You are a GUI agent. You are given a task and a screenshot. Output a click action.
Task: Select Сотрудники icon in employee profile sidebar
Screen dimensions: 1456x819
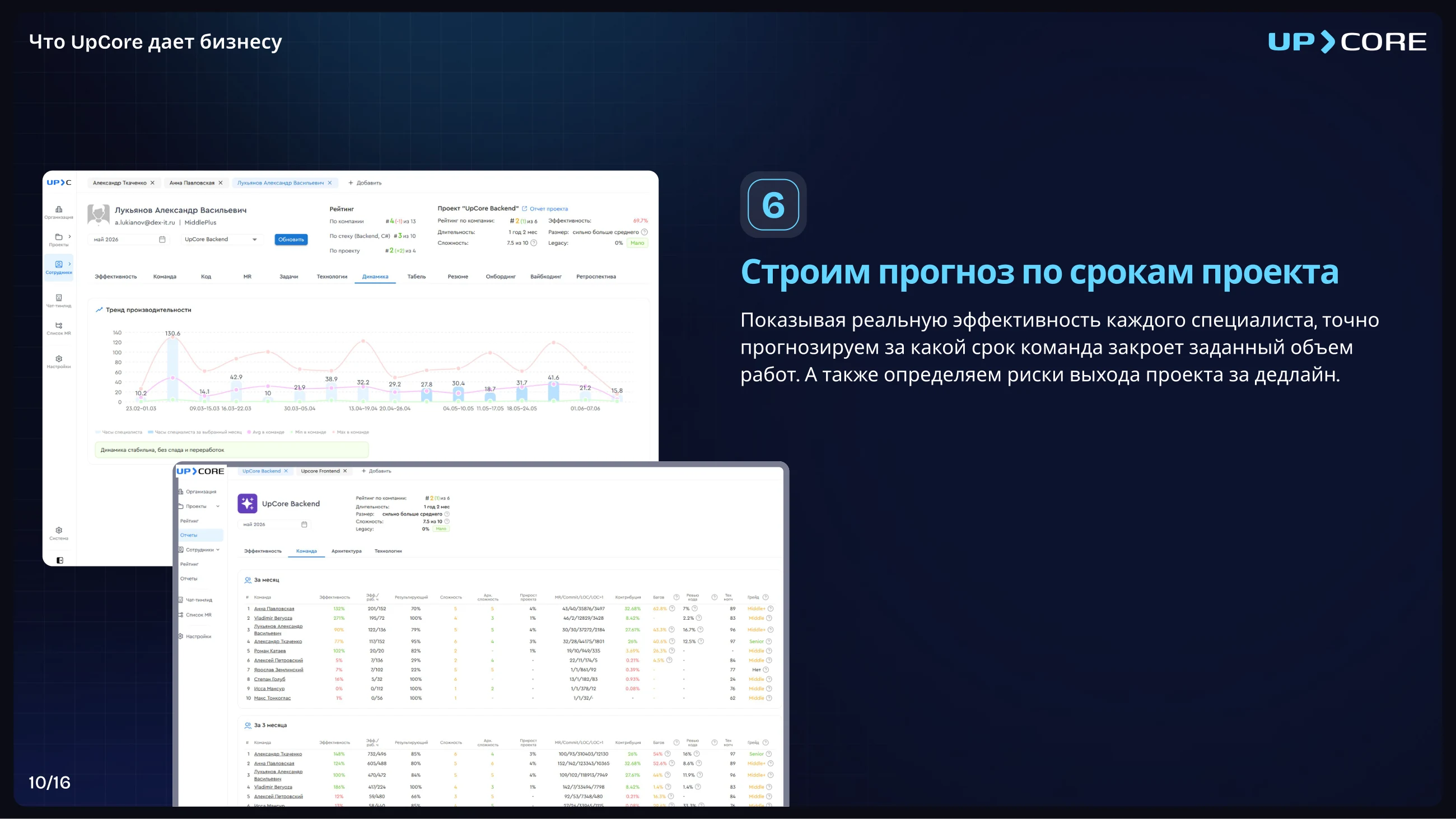pos(59,264)
